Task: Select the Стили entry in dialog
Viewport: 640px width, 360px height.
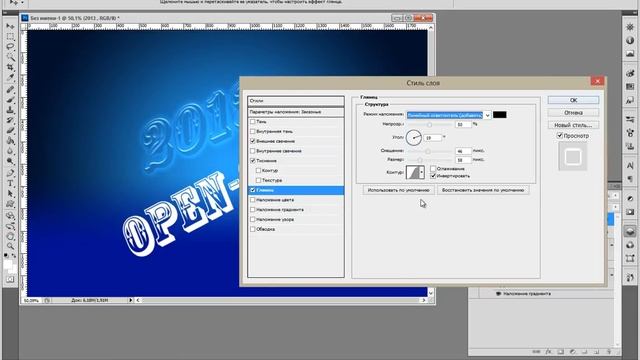Action: 296,100
